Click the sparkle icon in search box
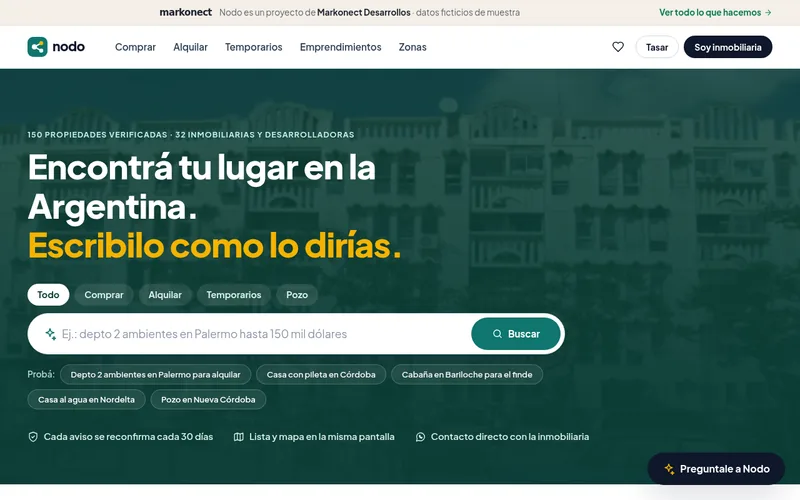Image resolution: width=800 pixels, height=500 pixels. click(51, 334)
